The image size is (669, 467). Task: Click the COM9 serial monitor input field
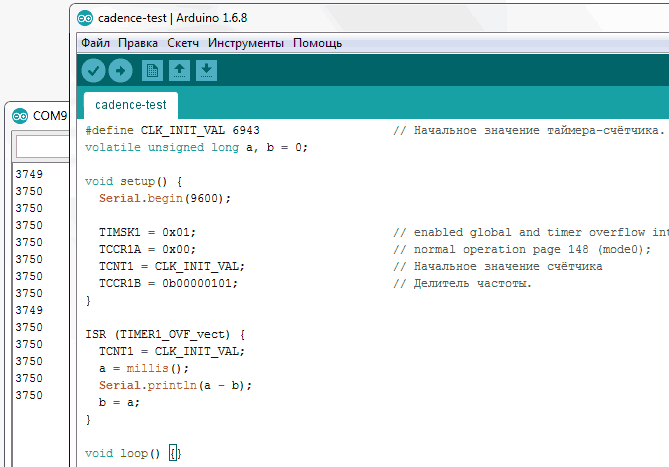click(42, 146)
